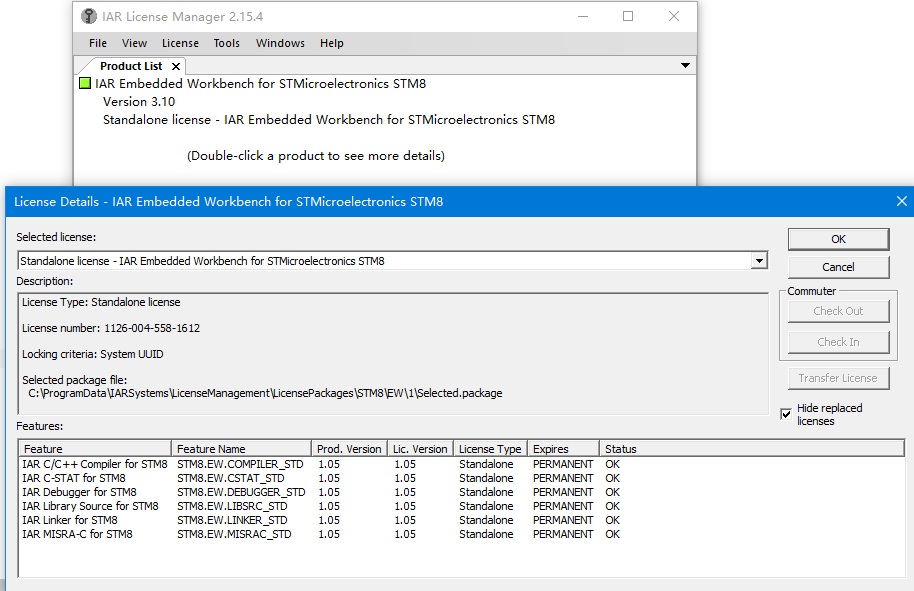Sort by the License Type column header
The image size is (914, 591).
[x=490, y=449]
